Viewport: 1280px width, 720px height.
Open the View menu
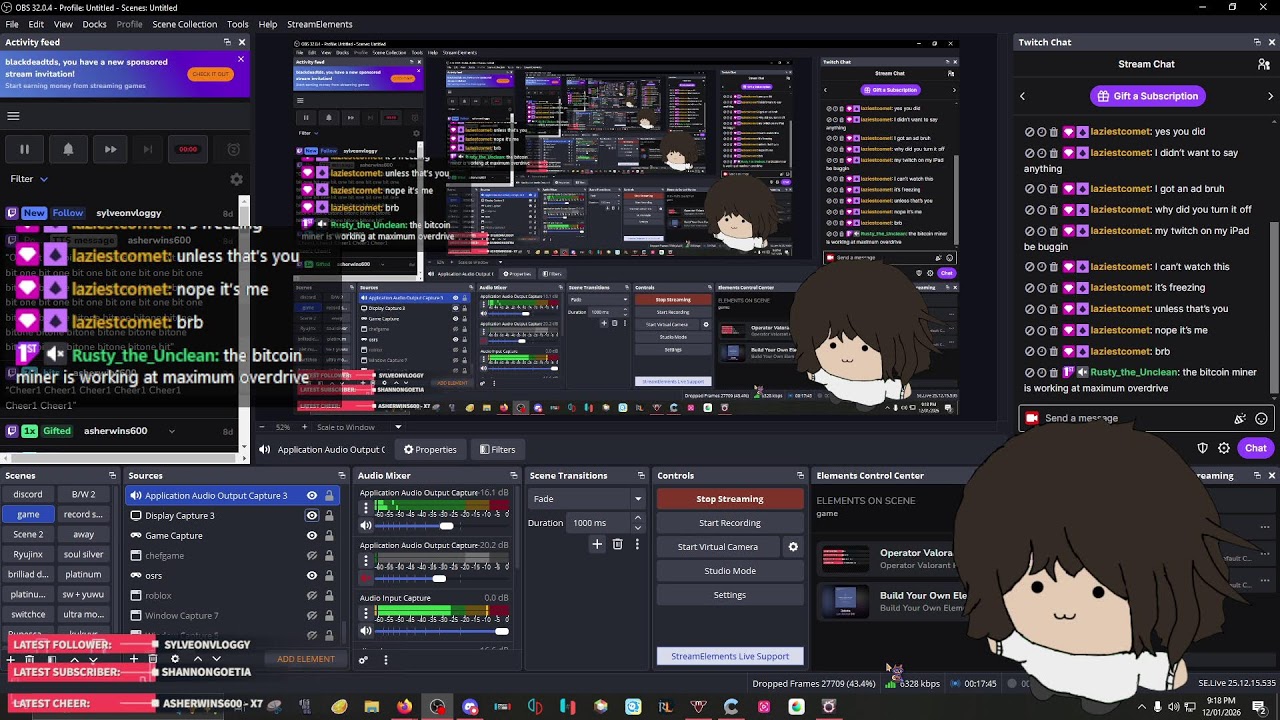(x=63, y=24)
